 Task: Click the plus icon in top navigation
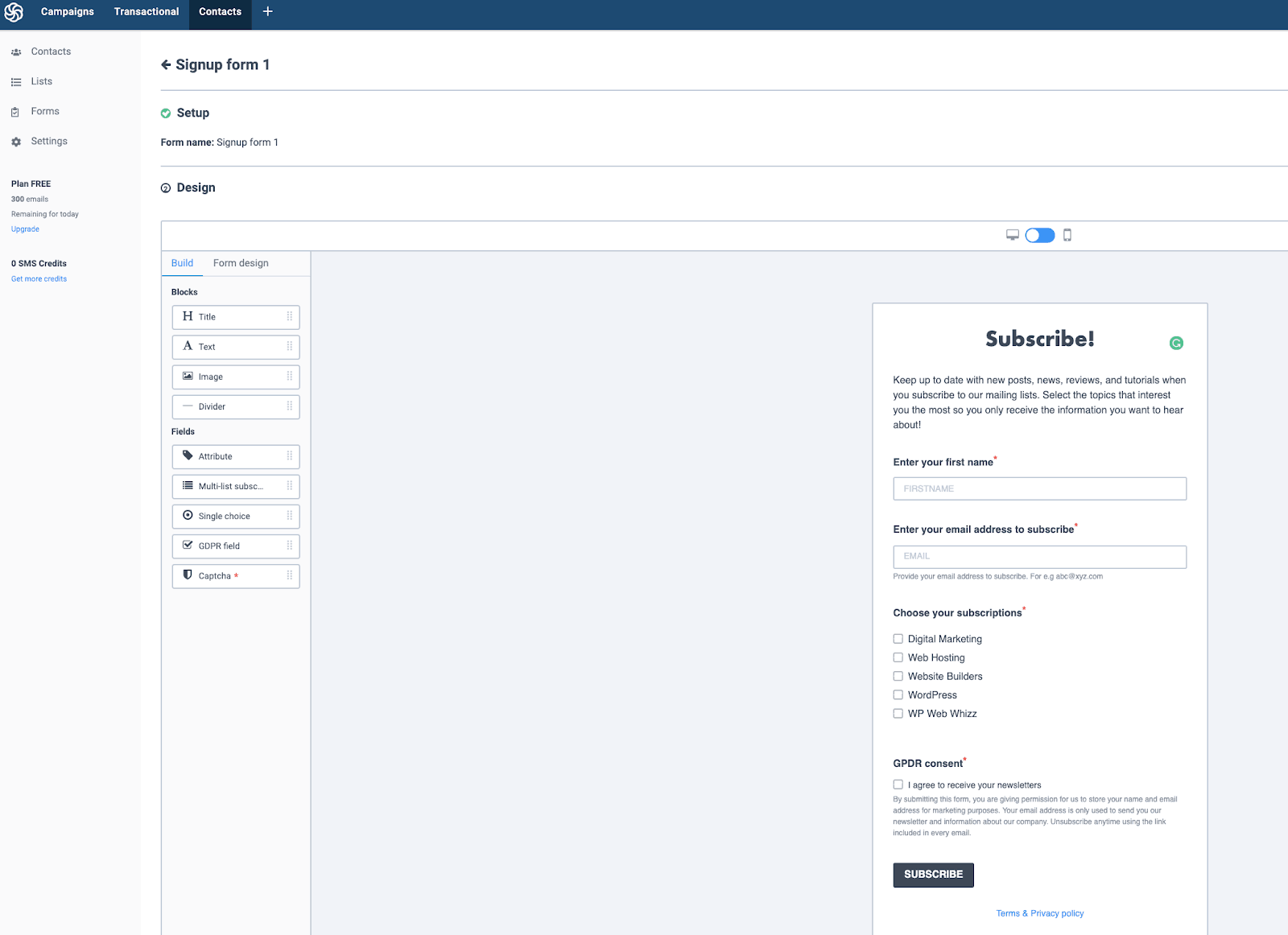point(267,12)
